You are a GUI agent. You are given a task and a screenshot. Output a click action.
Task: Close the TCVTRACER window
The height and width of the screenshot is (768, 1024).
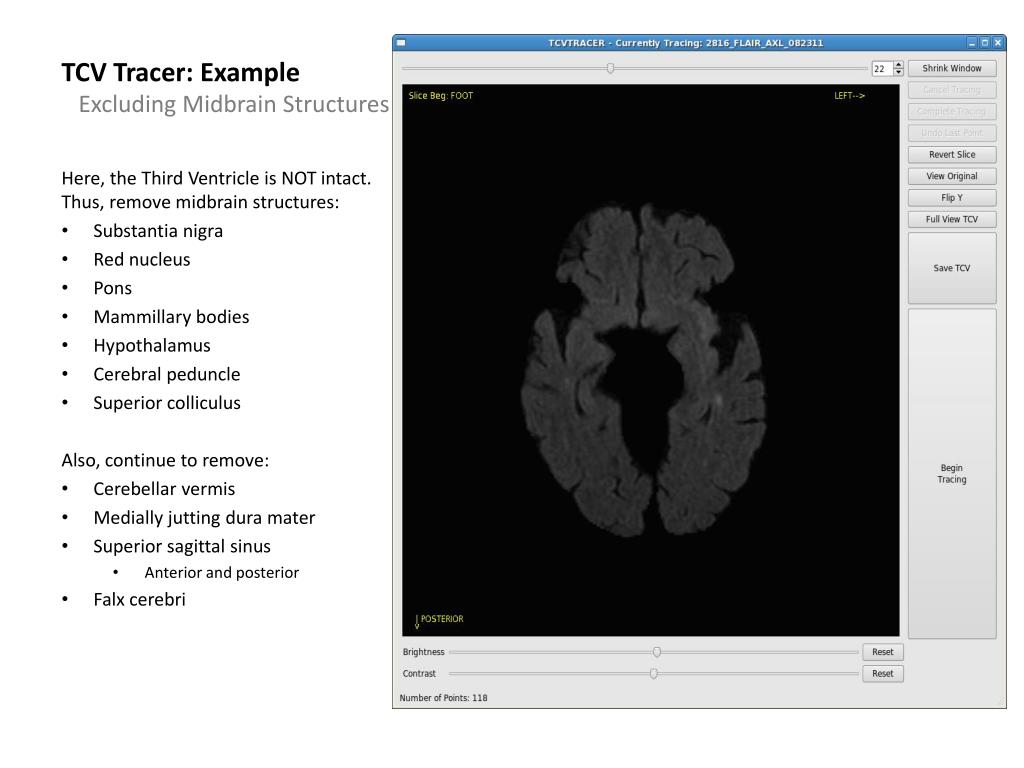(998, 43)
